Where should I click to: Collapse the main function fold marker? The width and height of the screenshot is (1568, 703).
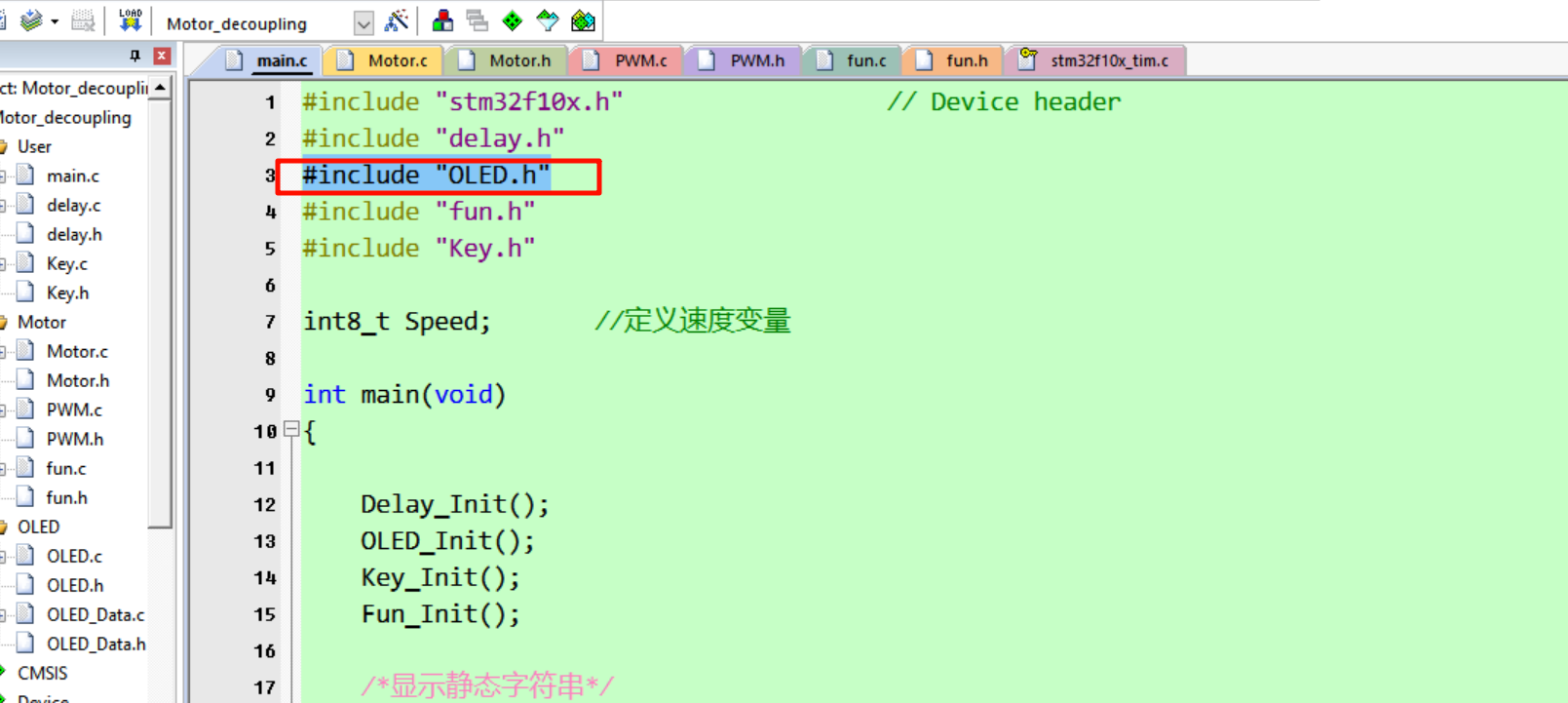coord(291,429)
